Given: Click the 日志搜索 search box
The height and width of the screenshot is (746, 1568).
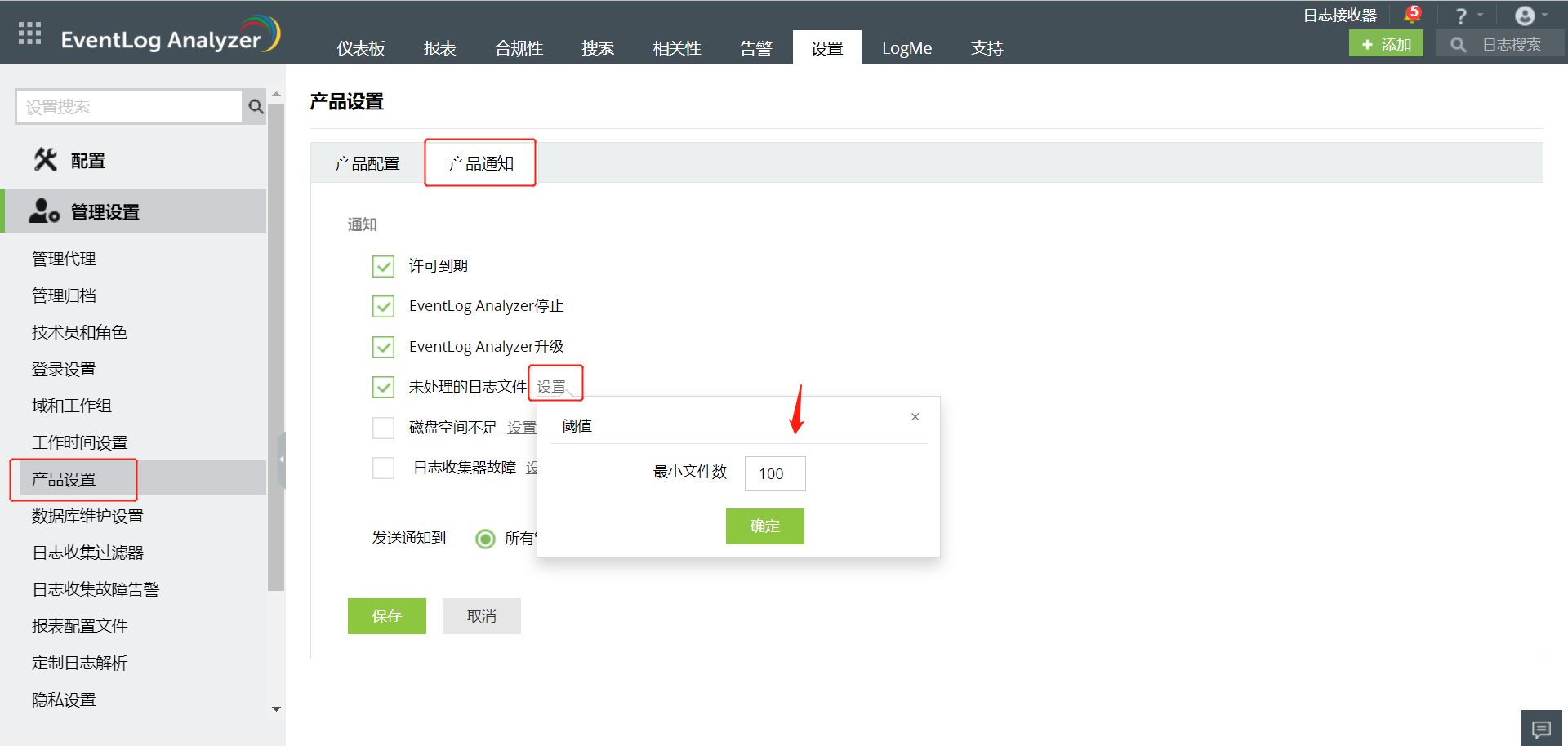Looking at the screenshot, I should [1500, 44].
